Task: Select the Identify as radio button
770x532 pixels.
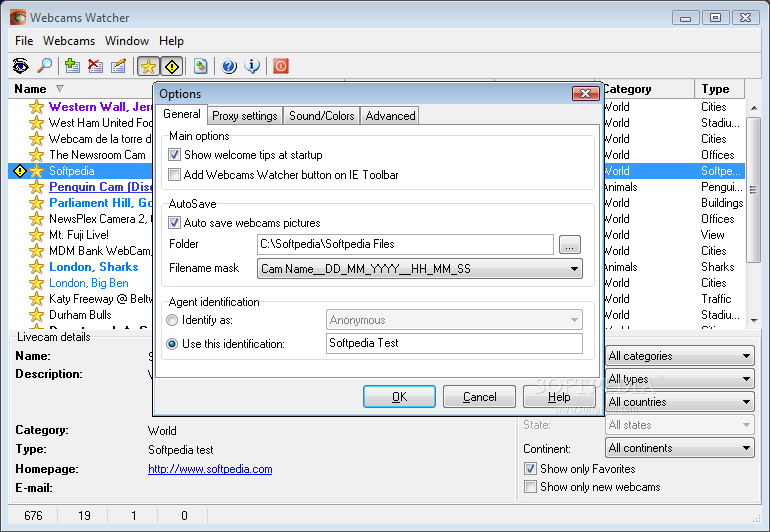Action: (x=172, y=320)
